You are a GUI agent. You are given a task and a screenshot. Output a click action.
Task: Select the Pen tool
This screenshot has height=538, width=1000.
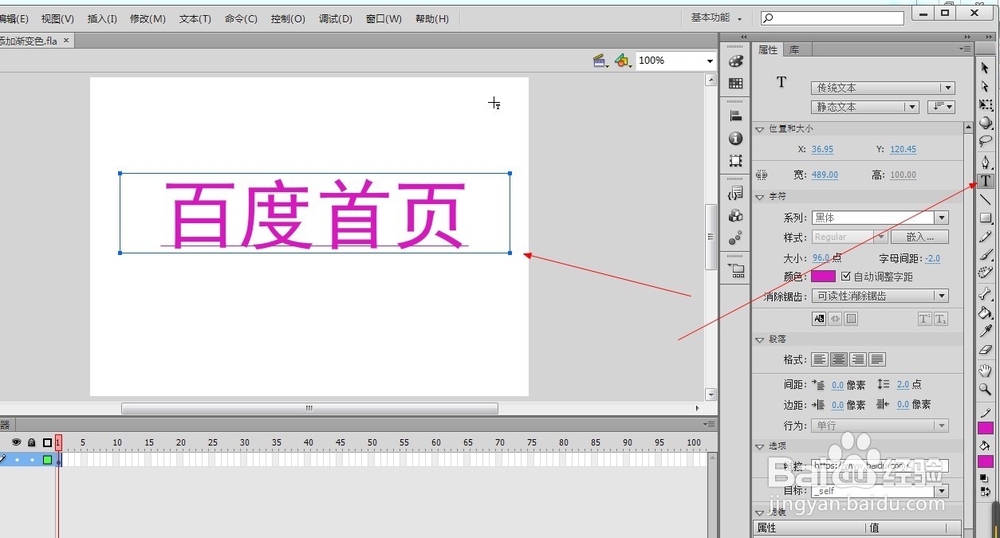(985, 162)
